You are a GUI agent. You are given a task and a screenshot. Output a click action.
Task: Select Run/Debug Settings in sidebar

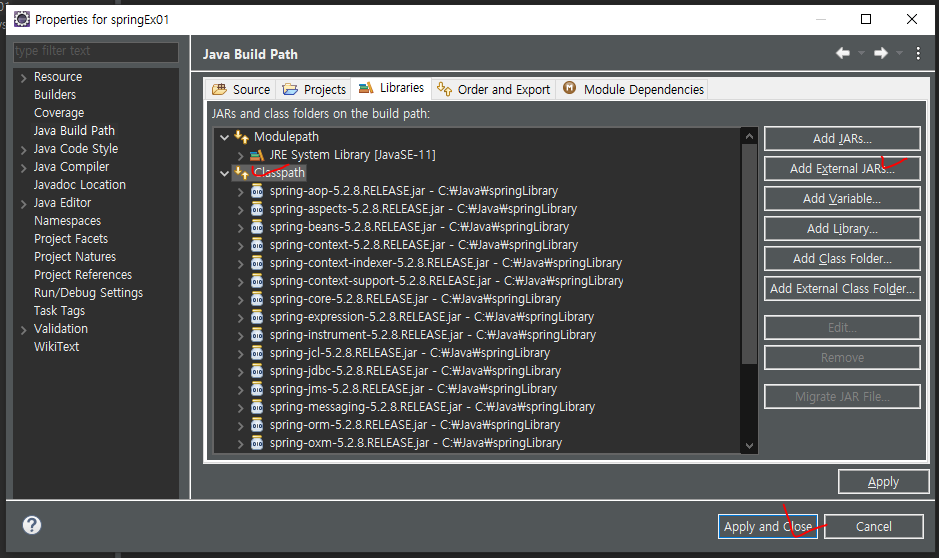88,293
